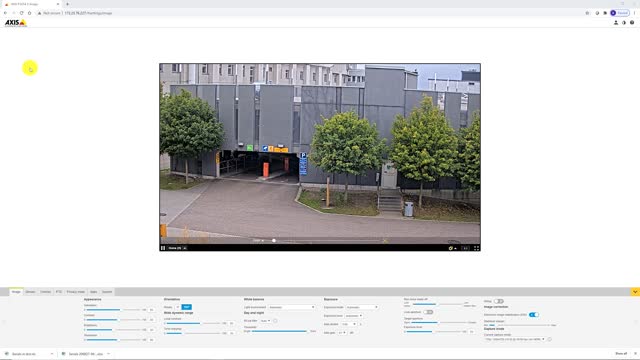Select the Image tab

click(16, 292)
